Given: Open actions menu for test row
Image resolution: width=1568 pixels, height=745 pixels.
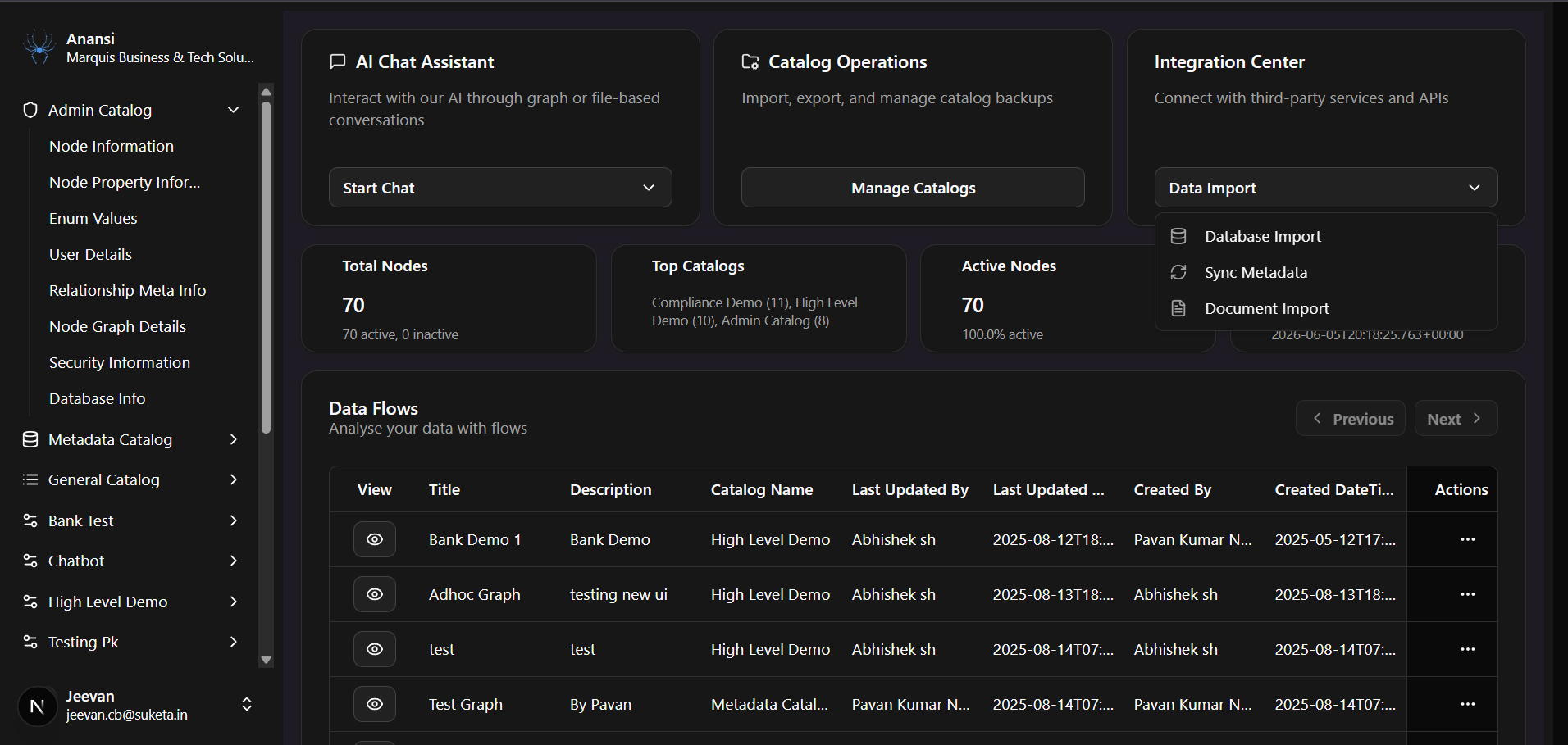Looking at the screenshot, I should point(1468,649).
